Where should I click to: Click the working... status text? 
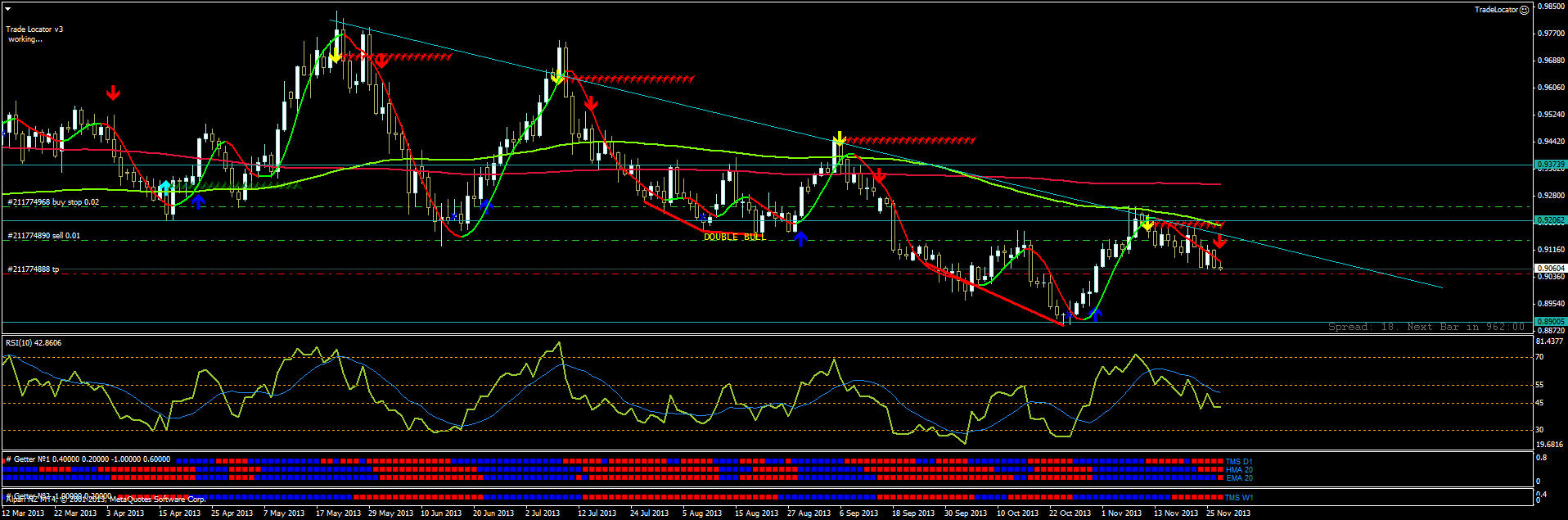click(x=25, y=39)
